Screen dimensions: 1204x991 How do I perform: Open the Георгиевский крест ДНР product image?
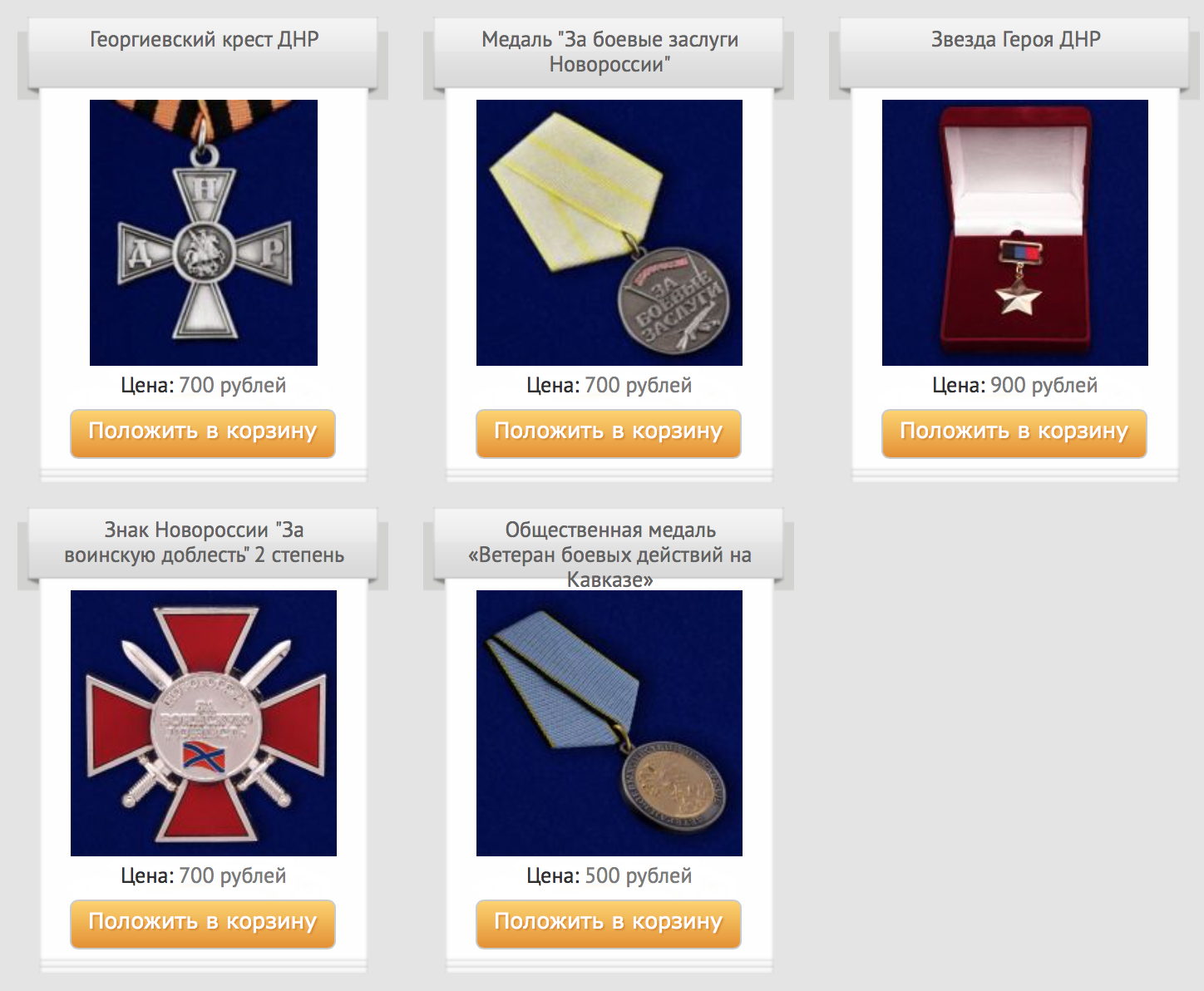204,233
